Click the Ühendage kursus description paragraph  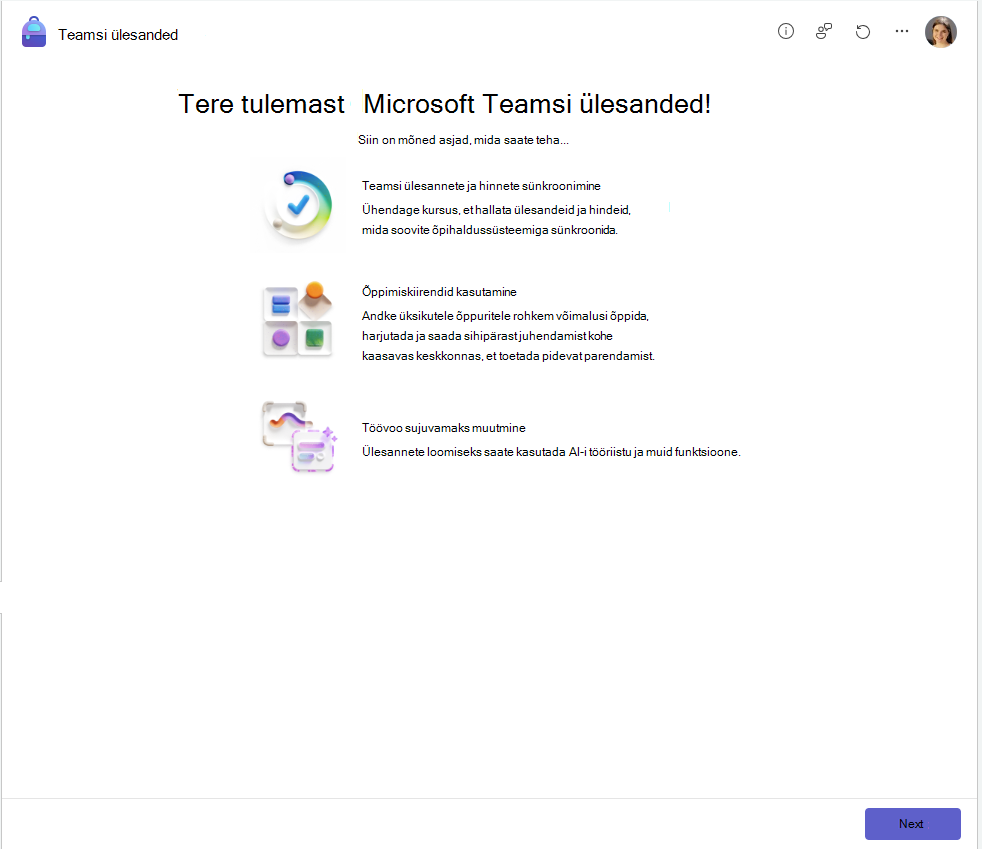click(496, 220)
